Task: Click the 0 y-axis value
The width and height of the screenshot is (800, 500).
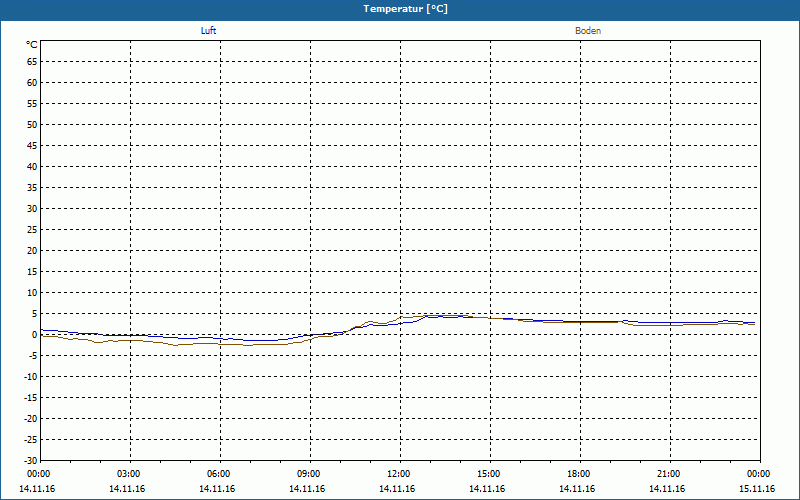Action: (35, 335)
